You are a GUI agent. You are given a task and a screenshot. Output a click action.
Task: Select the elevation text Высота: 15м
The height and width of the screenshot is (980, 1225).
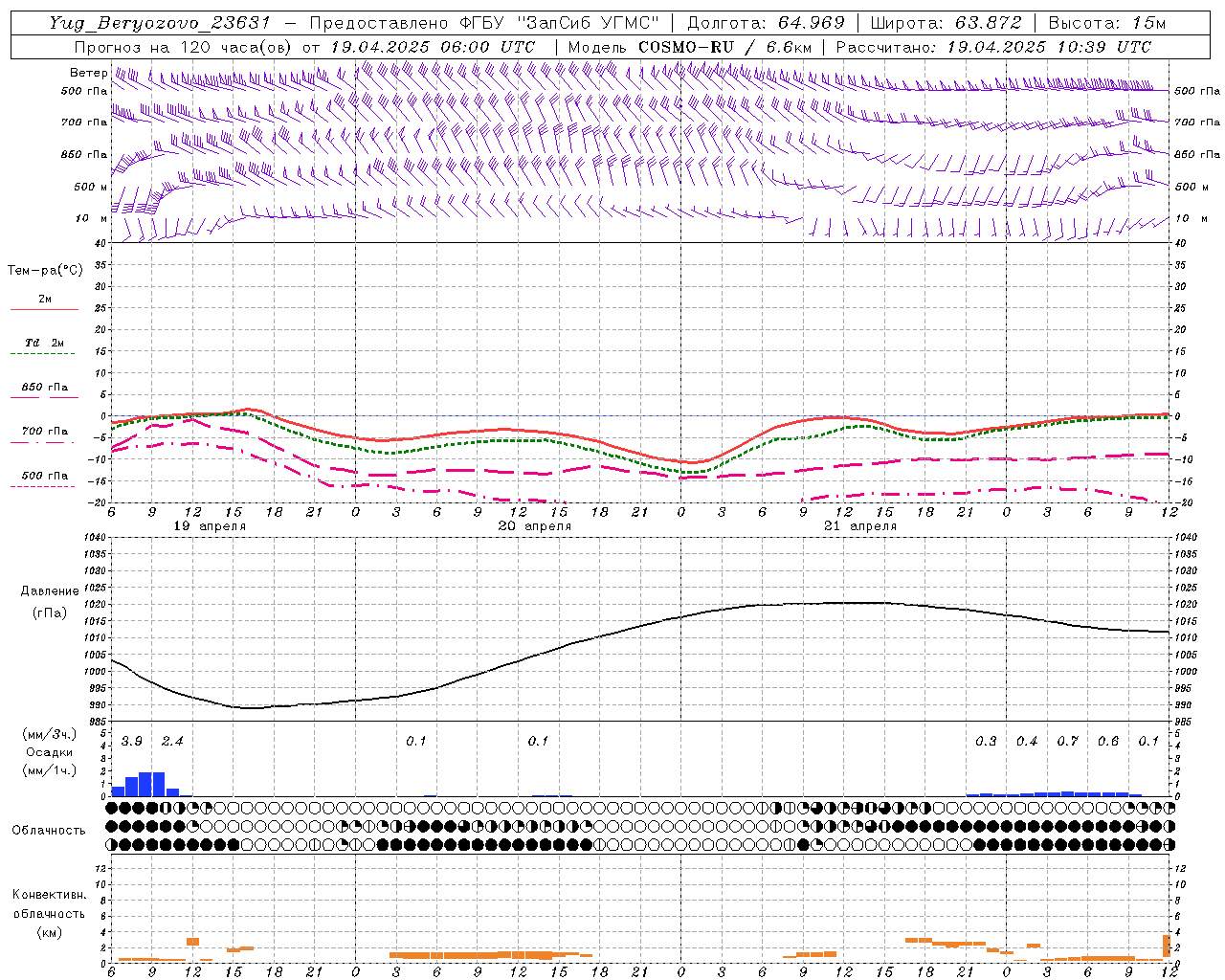tap(1107, 23)
